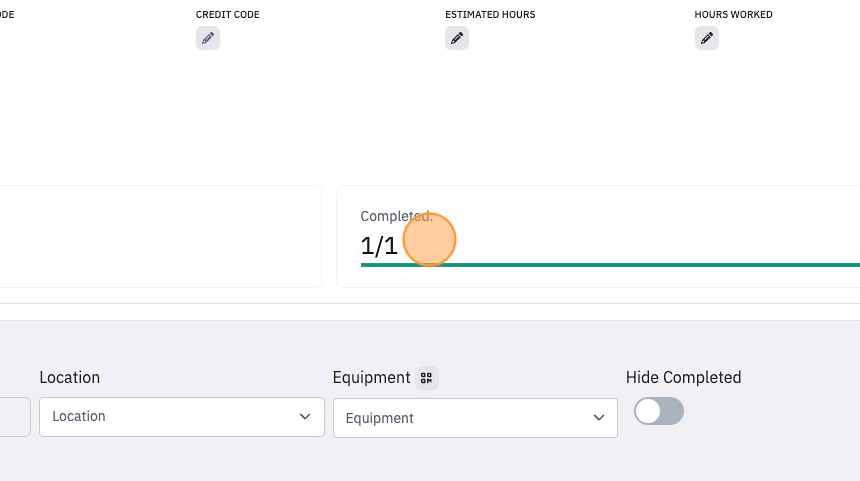
Task: Click the HOURS WORKED column heading
Action: (733, 15)
